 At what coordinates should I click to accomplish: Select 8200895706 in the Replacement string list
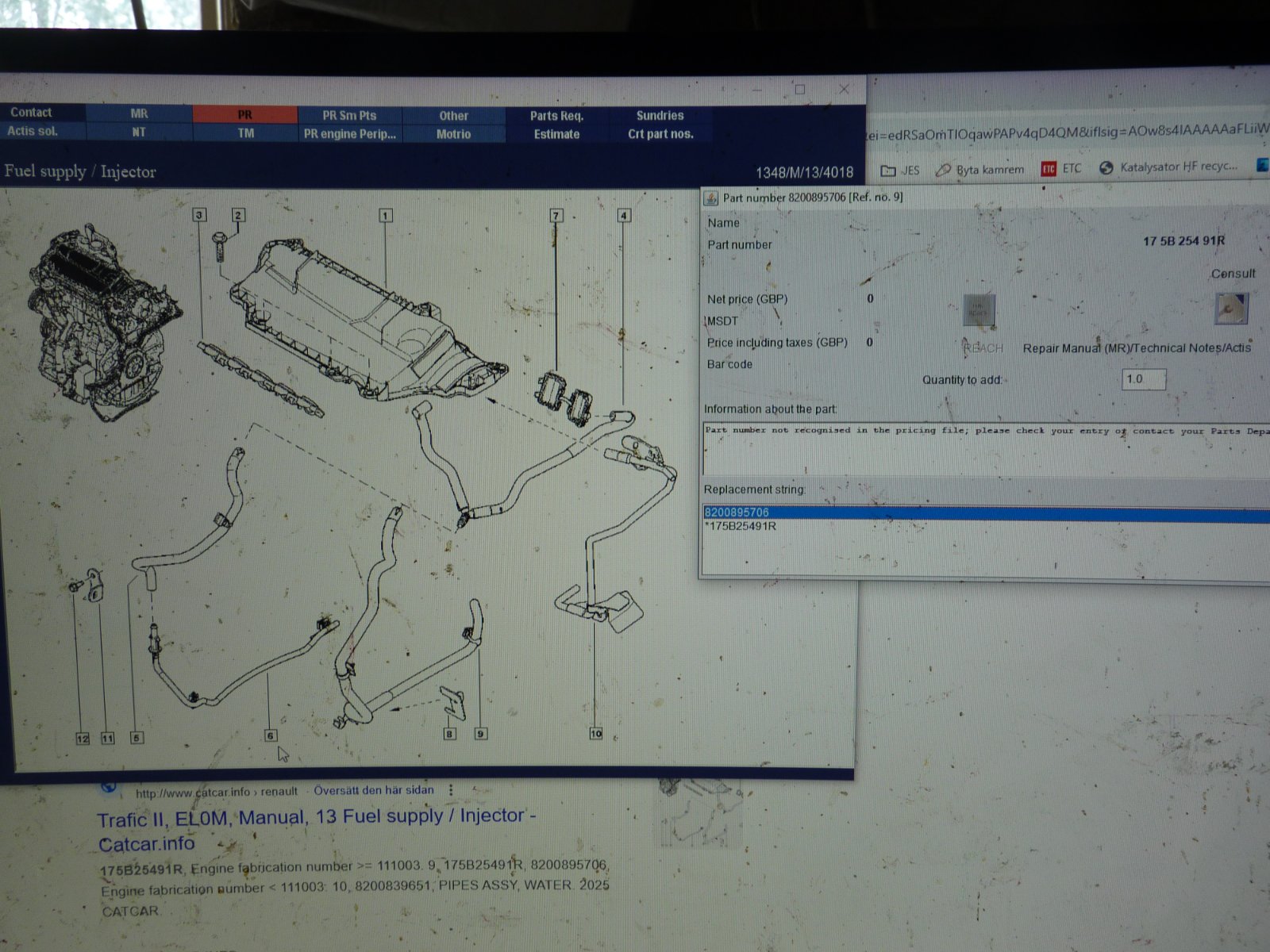pos(986,512)
